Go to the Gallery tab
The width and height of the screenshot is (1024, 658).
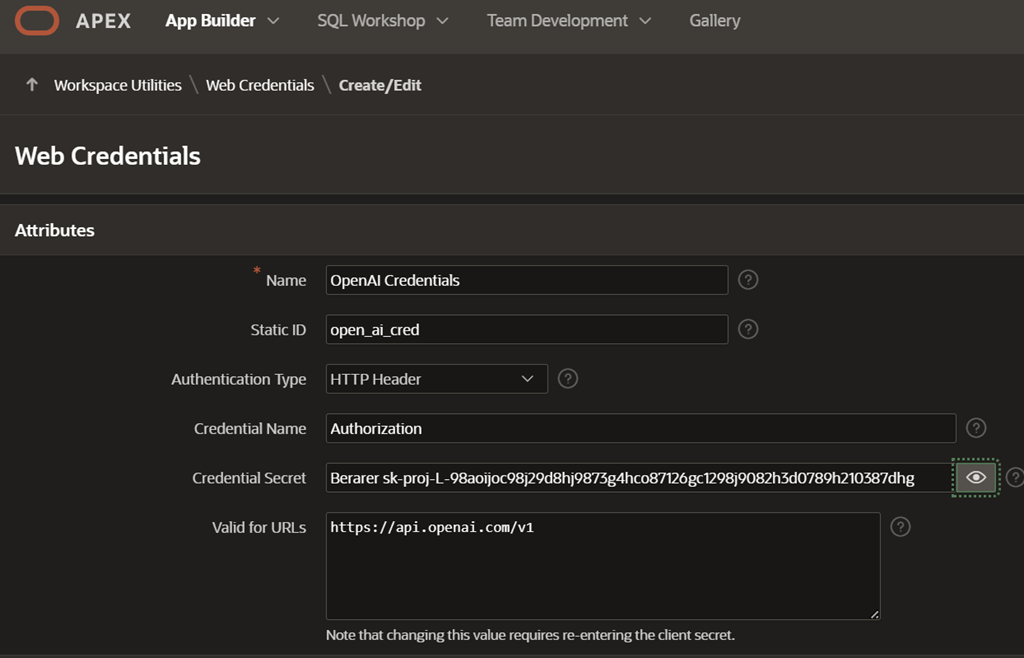(x=714, y=20)
